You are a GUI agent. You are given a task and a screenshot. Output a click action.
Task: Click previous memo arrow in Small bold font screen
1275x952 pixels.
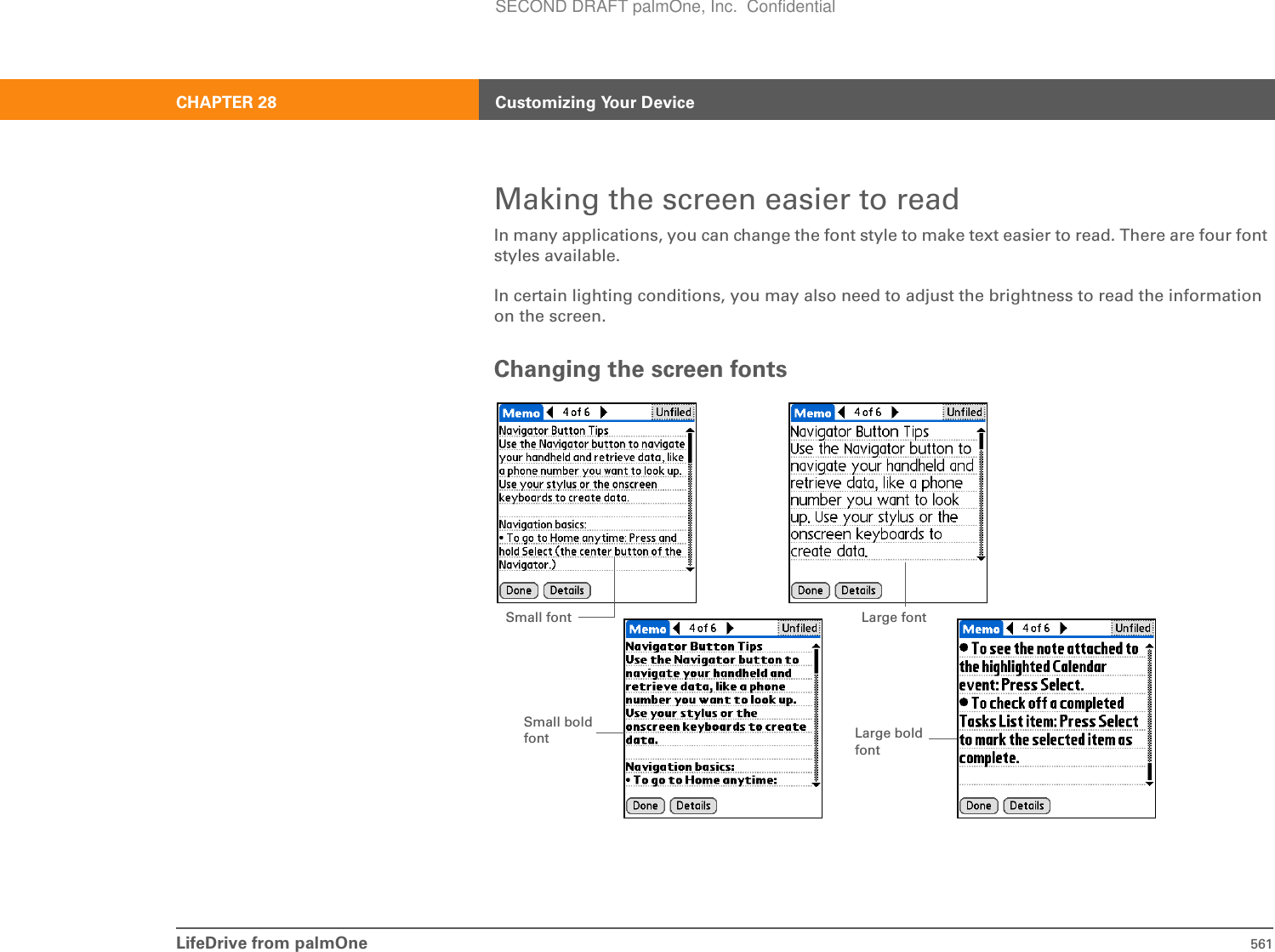[x=676, y=629]
